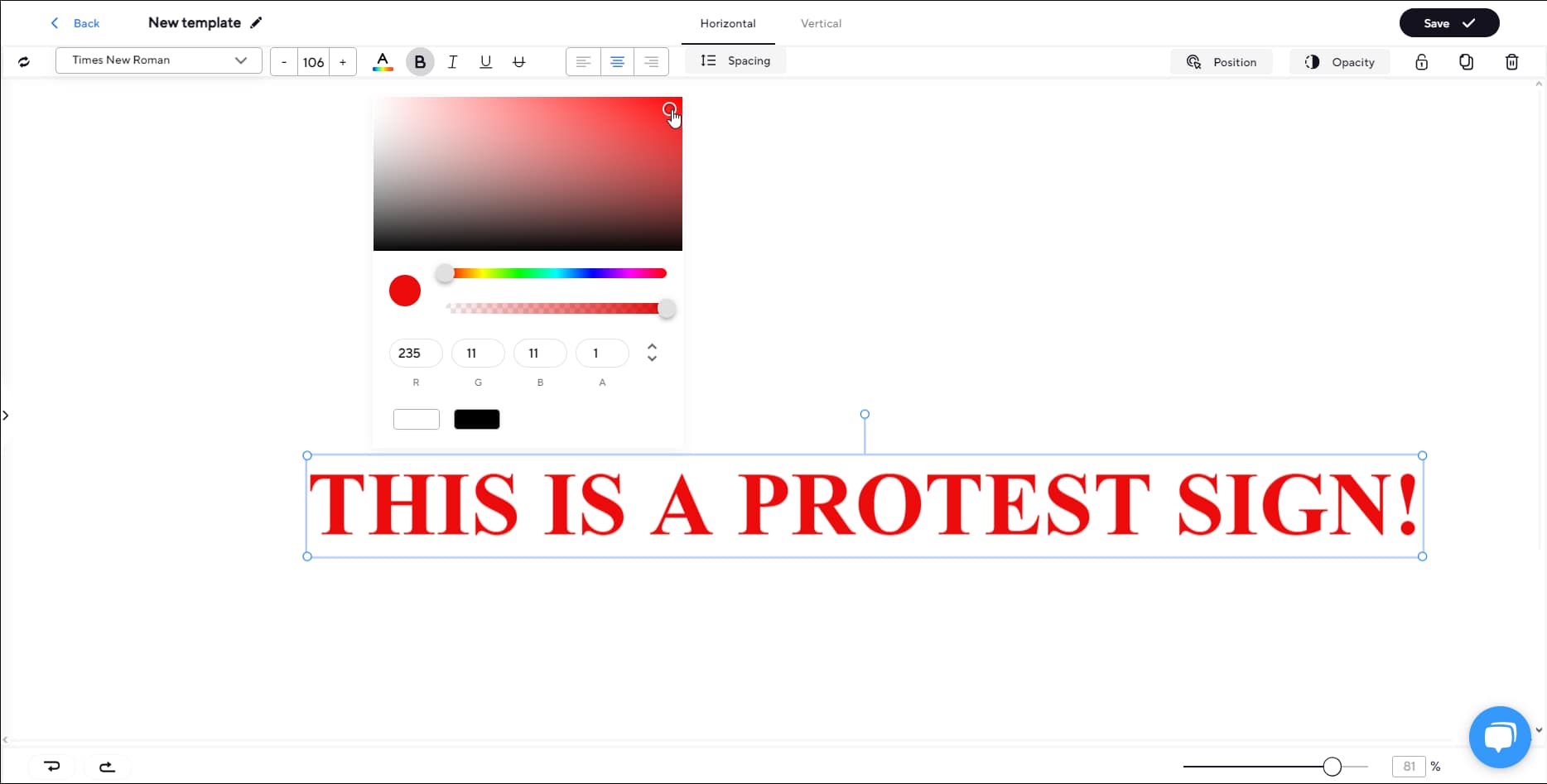Screen dimensions: 1547x784
Task: Underline the selected text
Action: (x=485, y=61)
